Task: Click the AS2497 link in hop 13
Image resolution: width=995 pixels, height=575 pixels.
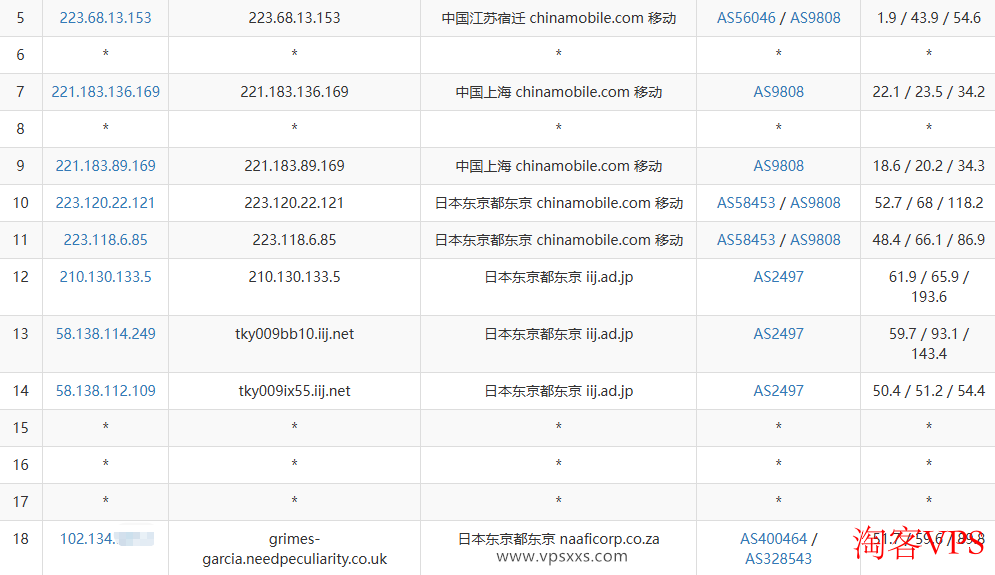Action: (x=778, y=334)
